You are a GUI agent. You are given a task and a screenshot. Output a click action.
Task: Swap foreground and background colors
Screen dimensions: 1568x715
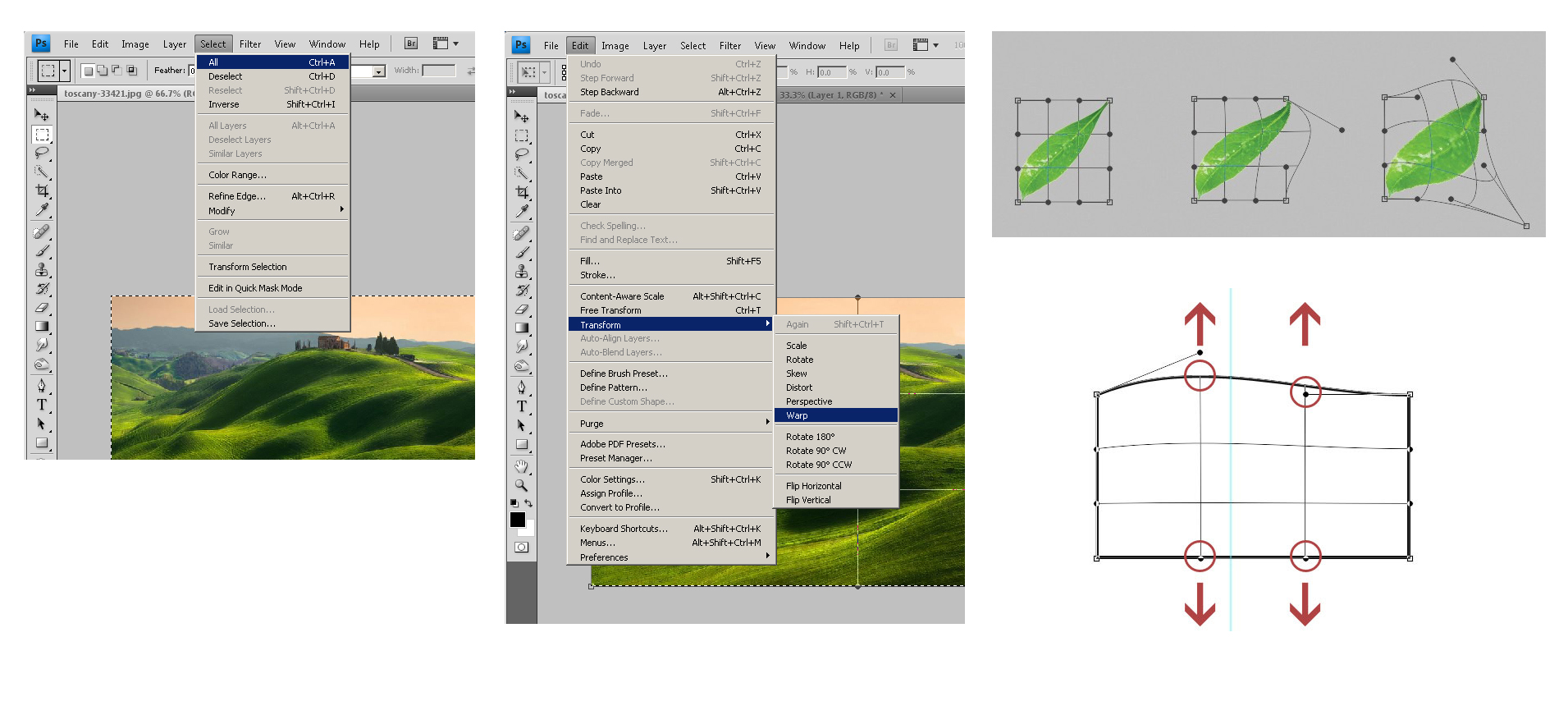tap(528, 503)
